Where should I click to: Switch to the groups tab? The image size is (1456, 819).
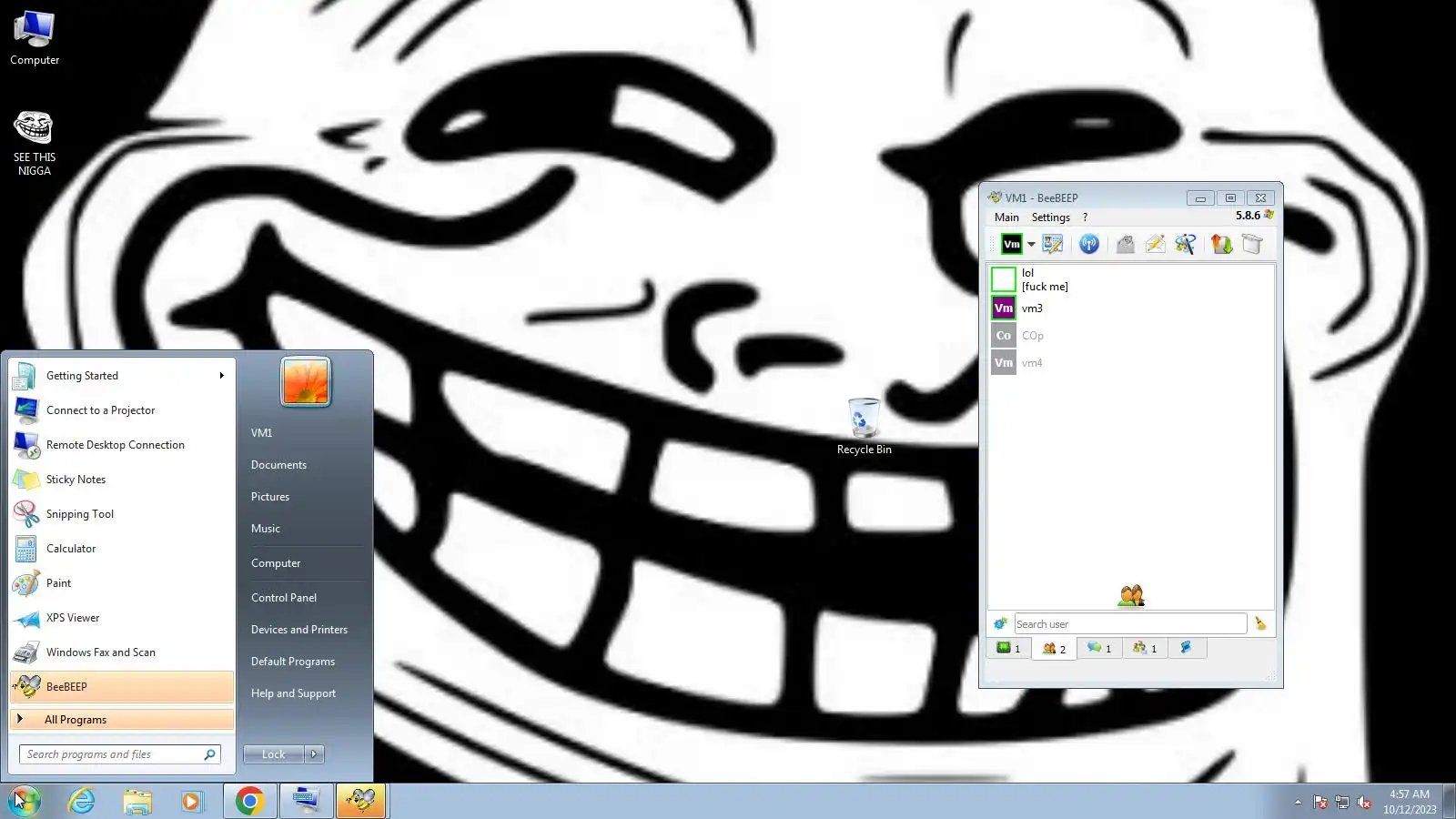coord(1145,648)
